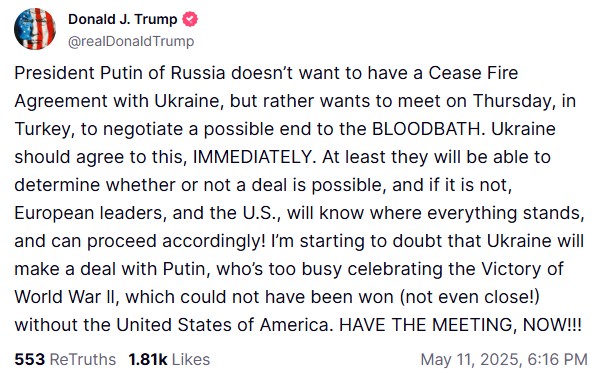Open the Donald J. Trump display name

122,19
